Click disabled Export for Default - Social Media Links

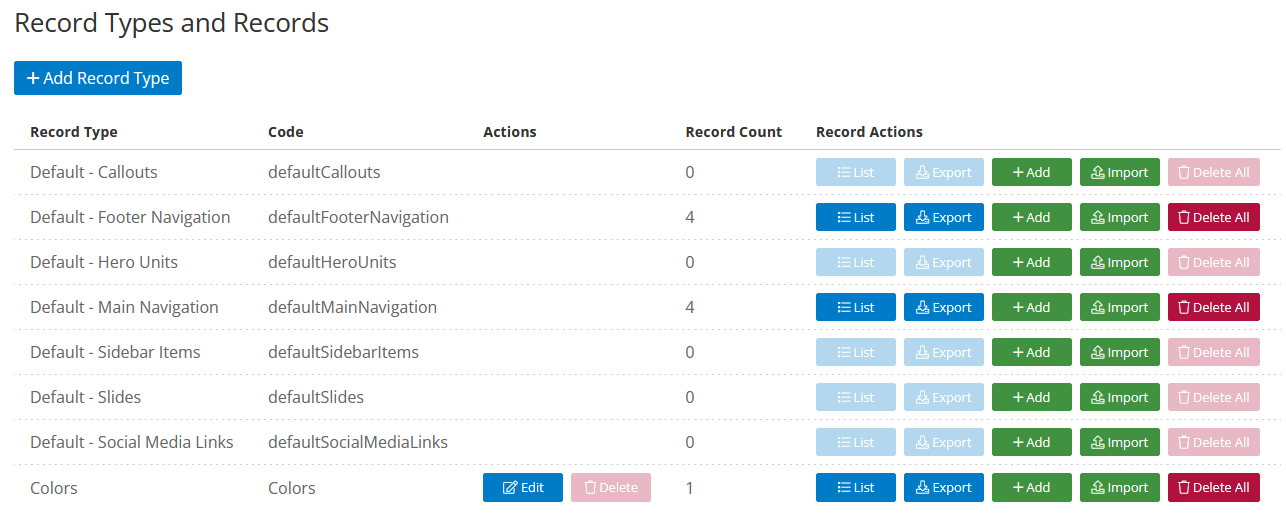click(944, 442)
